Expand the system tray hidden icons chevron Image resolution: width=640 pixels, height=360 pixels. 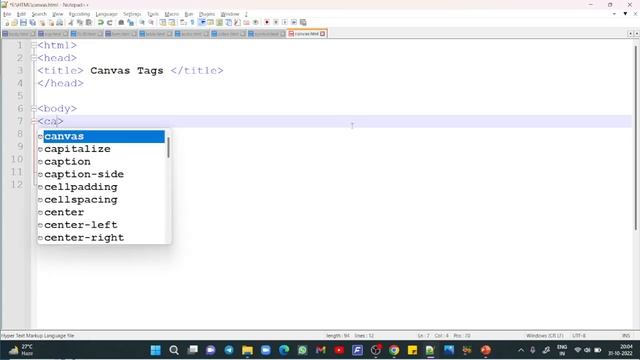click(x=521, y=350)
